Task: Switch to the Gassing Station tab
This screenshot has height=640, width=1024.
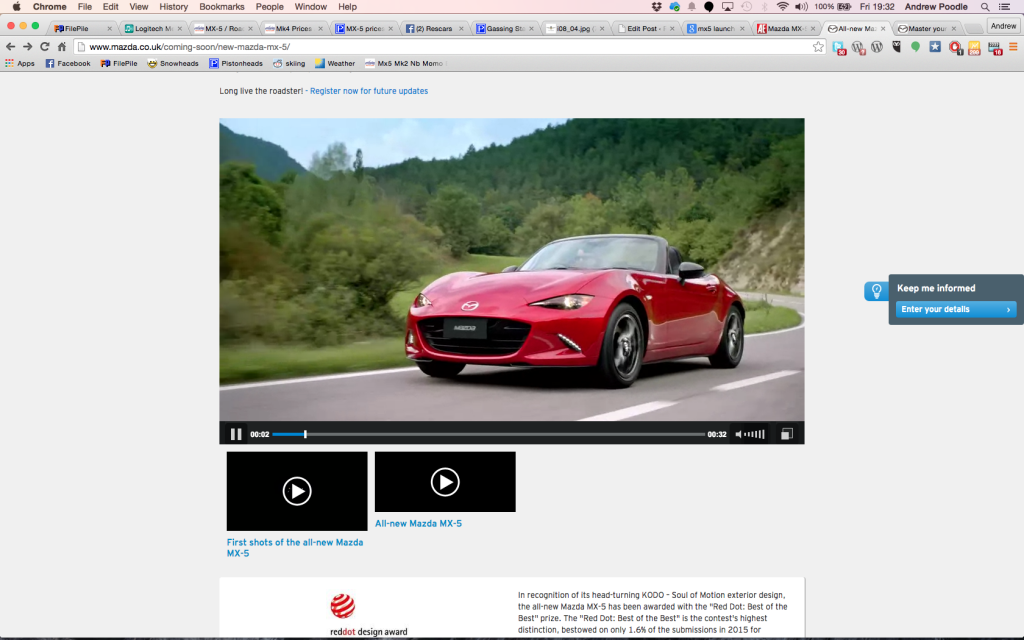Action: click(505, 28)
